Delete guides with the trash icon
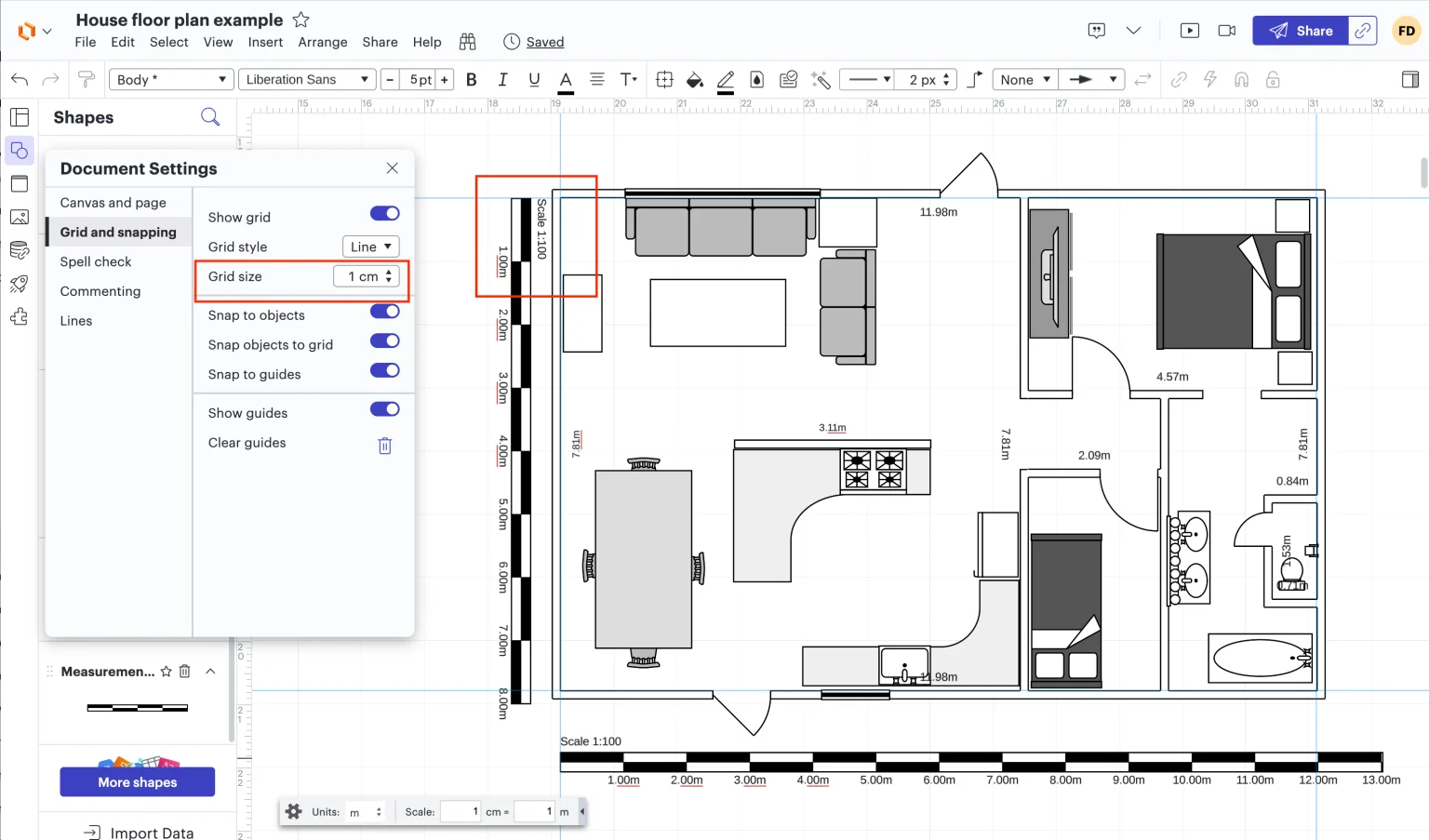Viewport: 1429px width, 840px height. pos(385,446)
